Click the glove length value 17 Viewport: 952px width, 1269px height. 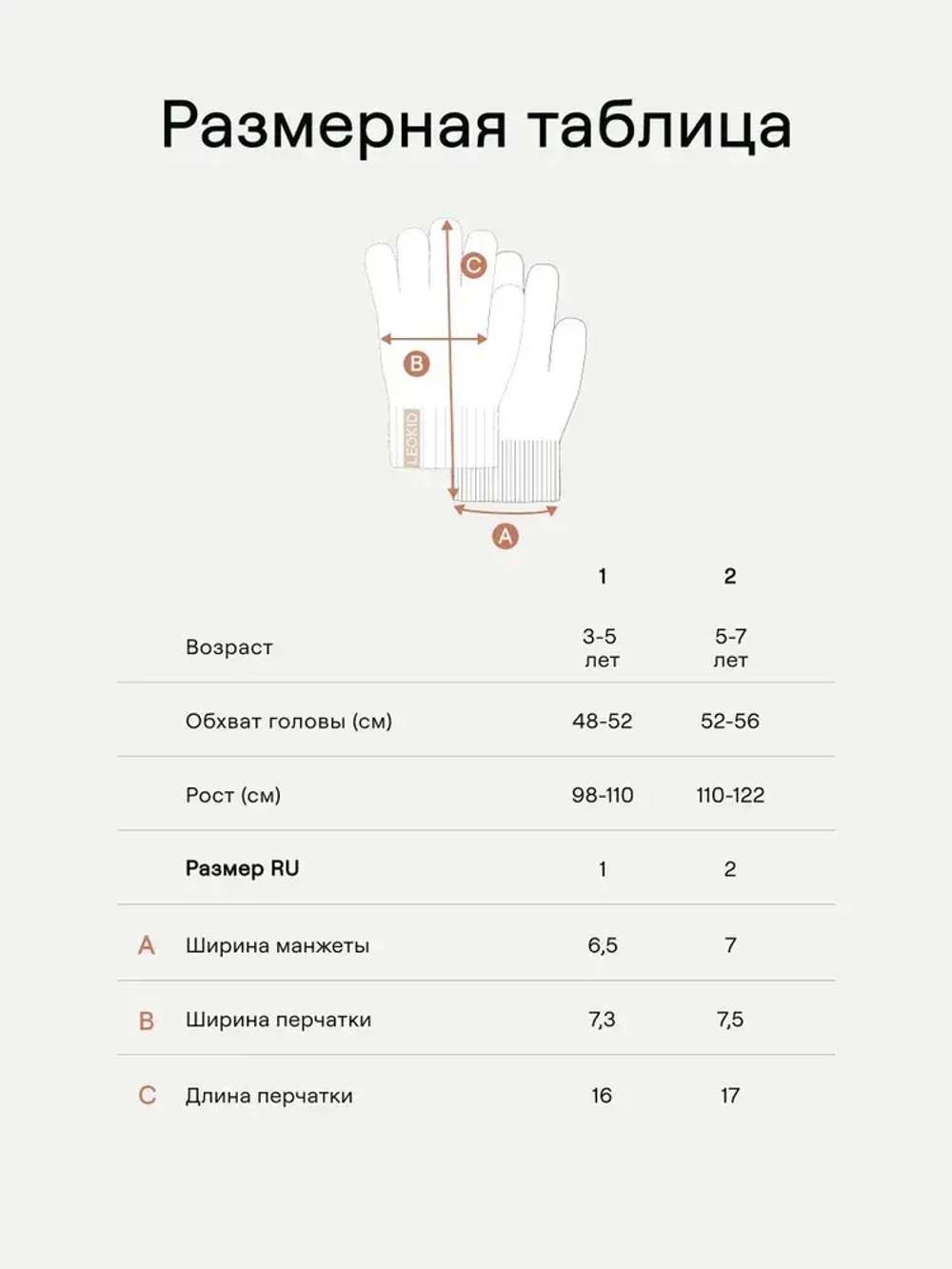point(730,1095)
